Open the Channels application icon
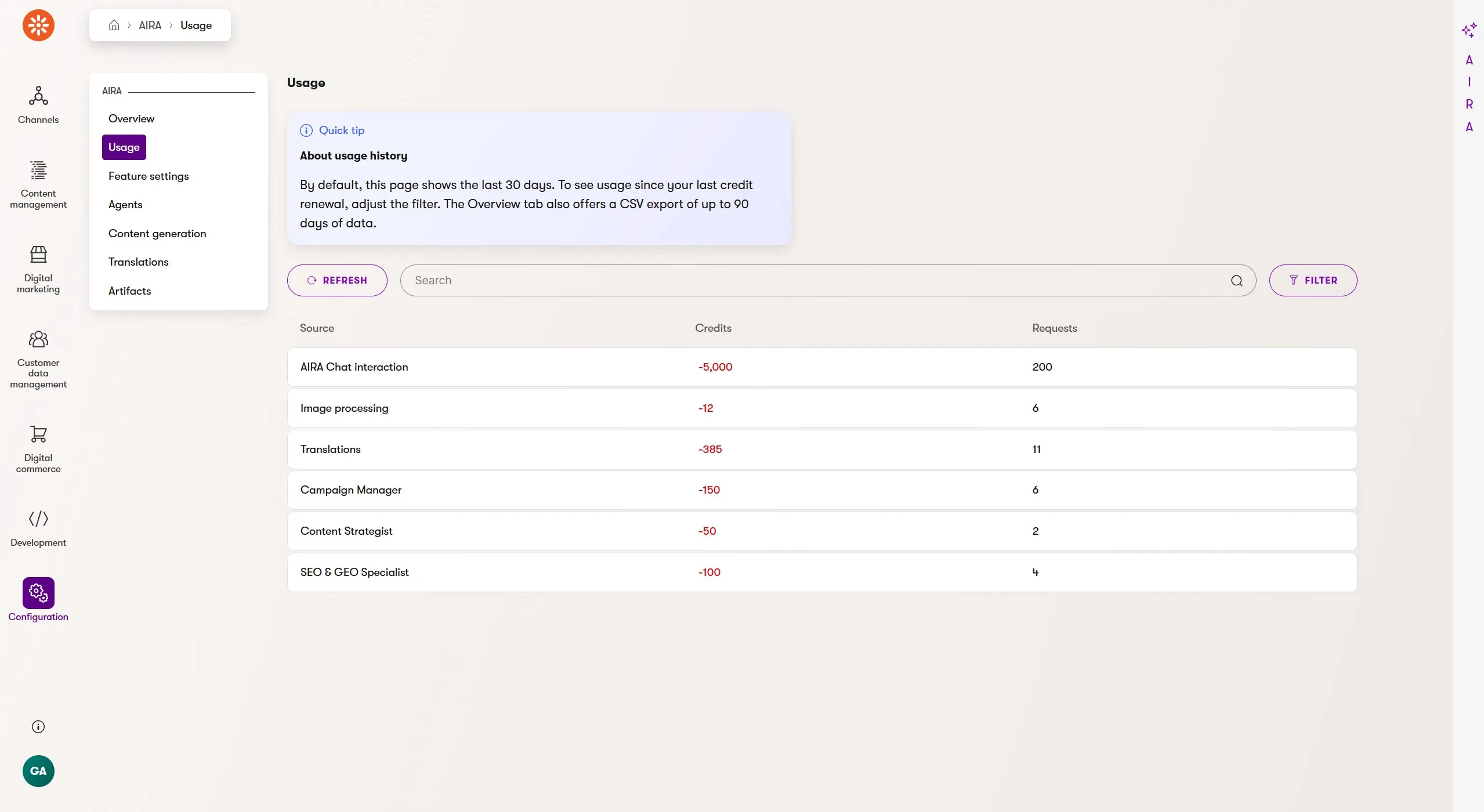This screenshot has height=812, width=1484. coord(38,96)
